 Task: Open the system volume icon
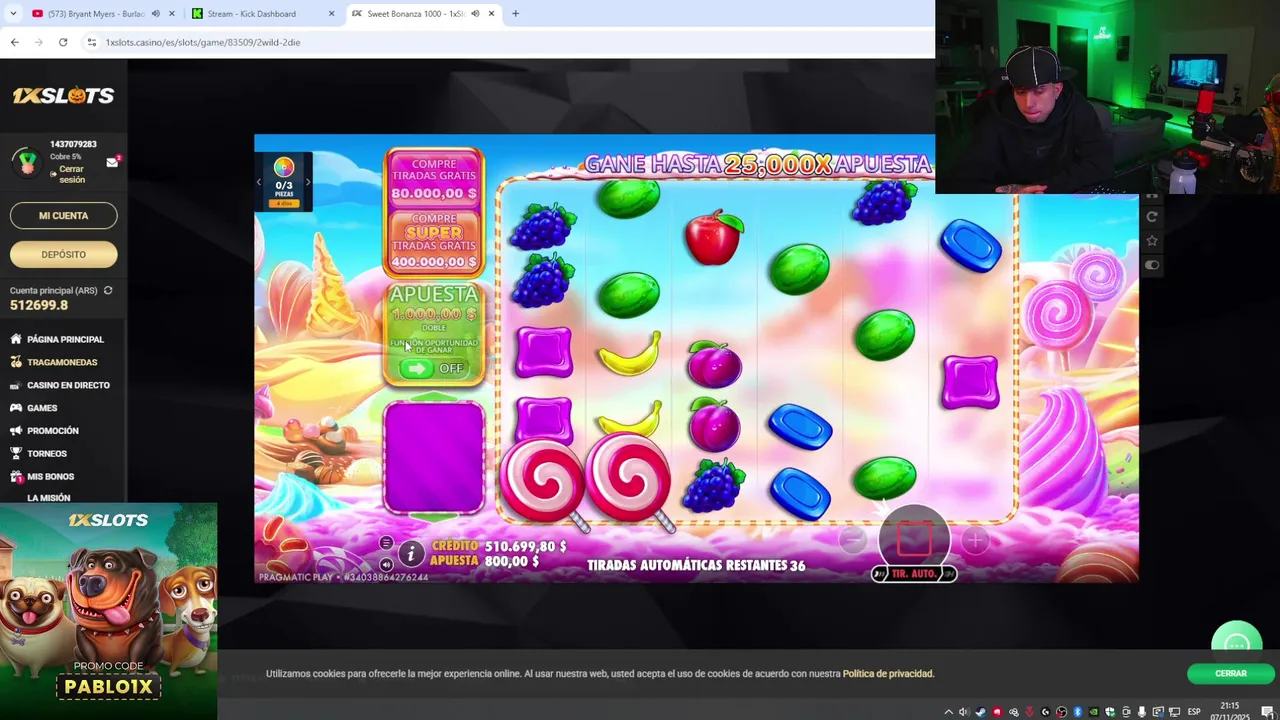click(x=964, y=712)
